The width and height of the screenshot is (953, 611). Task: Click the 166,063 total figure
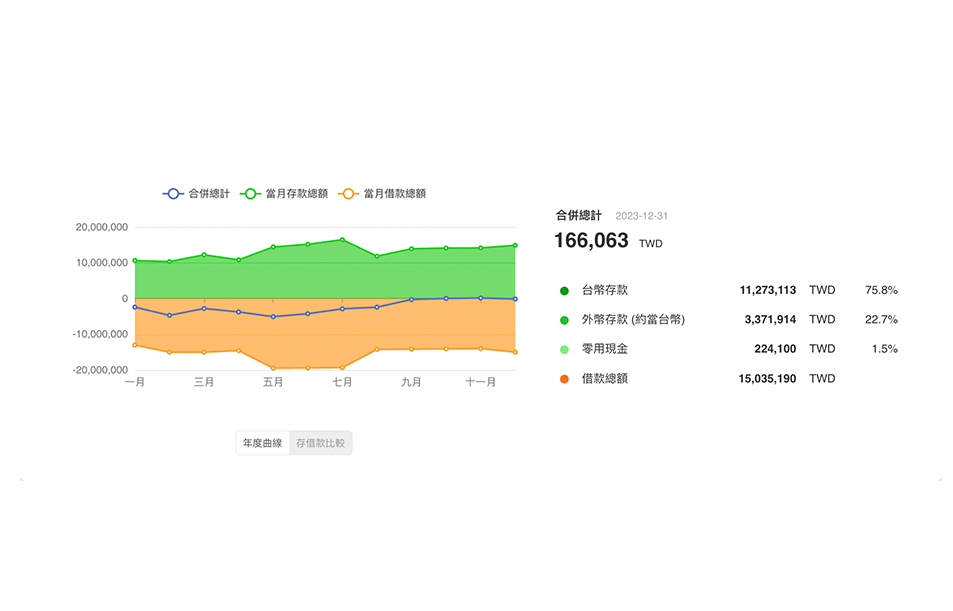[x=591, y=241]
